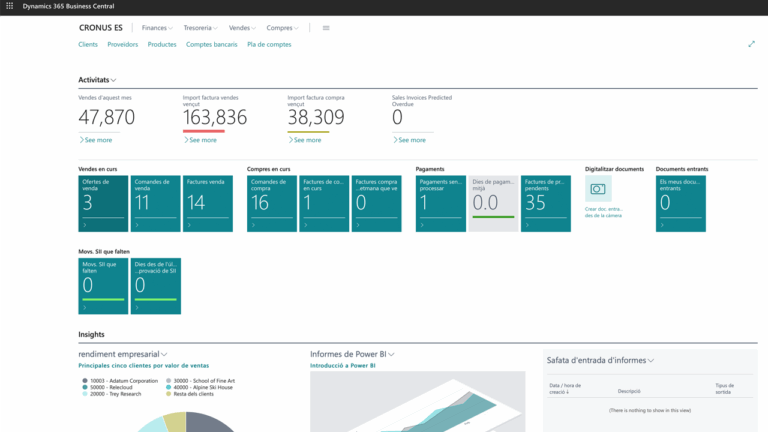The width and height of the screenshot is (768, 432).
Task: Open Pla de comptes link
Action: [x=269, y=44]
